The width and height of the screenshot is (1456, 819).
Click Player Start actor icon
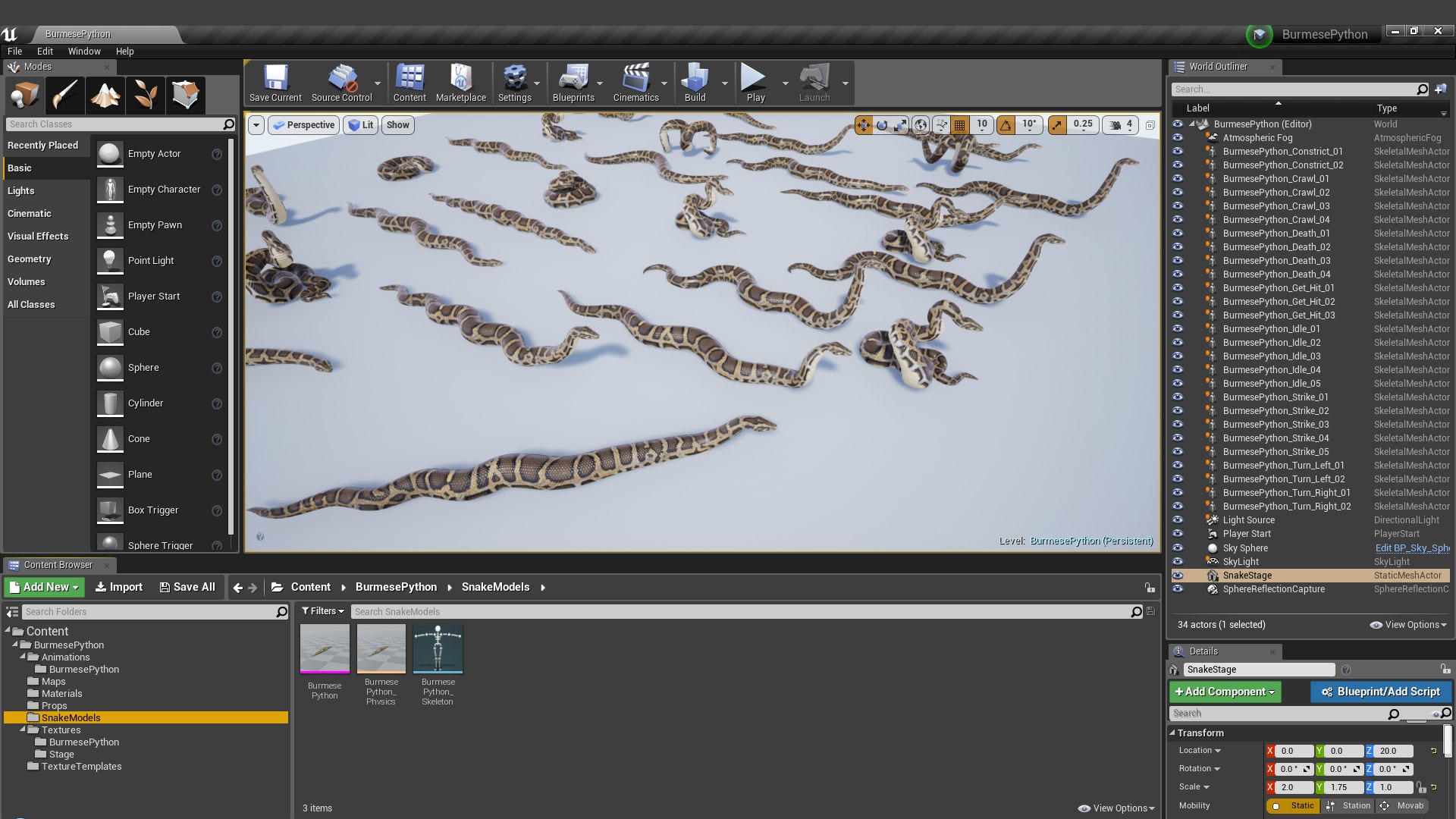click(x=110, y=297)
